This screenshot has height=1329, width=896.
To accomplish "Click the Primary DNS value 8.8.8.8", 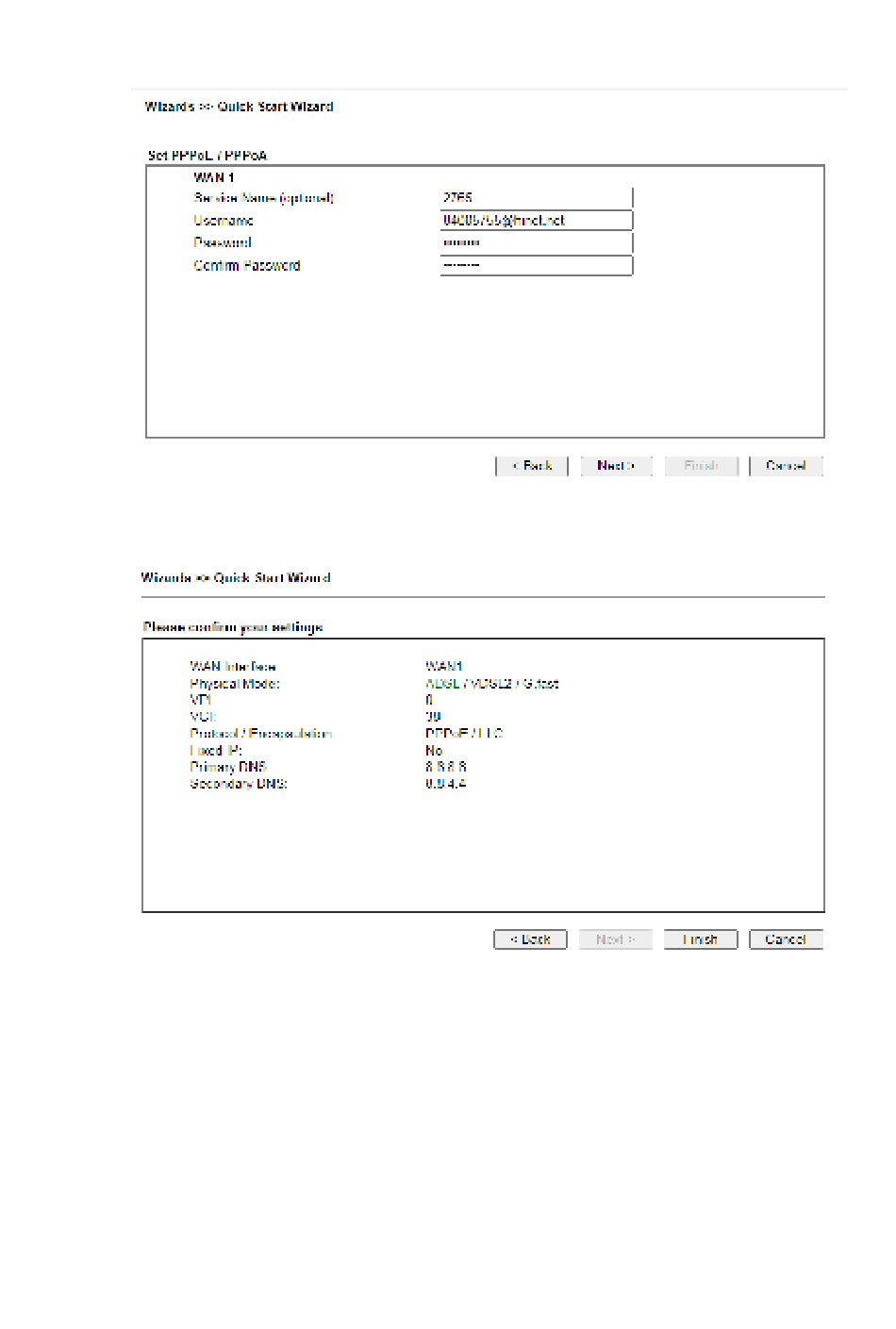I will (x=445, y=767).
